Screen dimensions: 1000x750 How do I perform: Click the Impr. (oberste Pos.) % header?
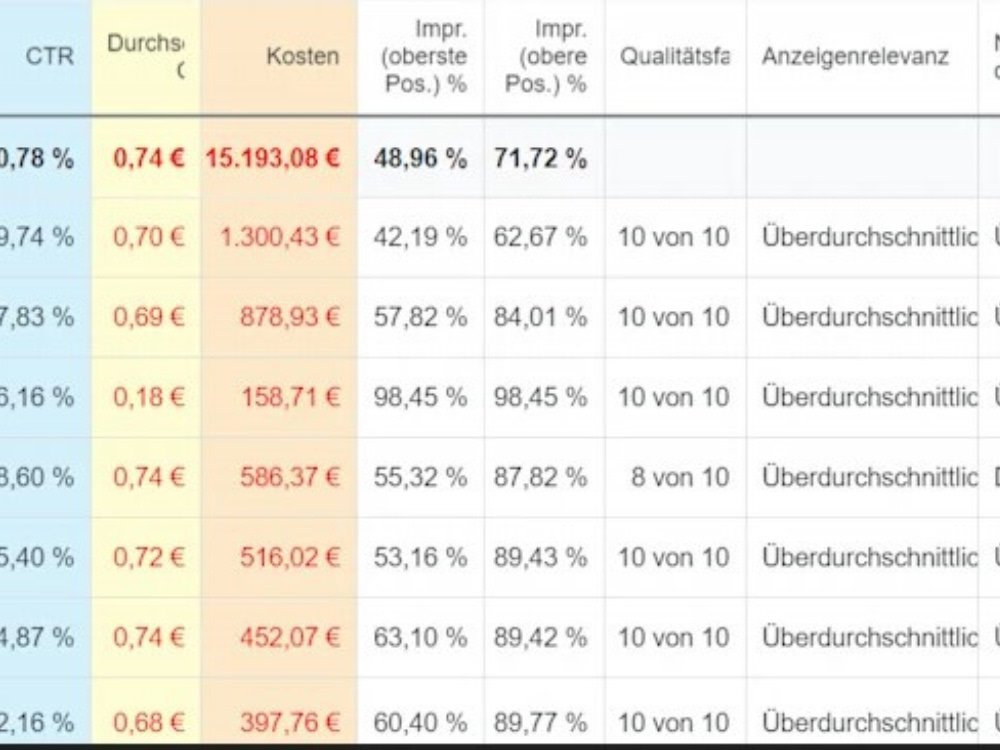coord(424,56)
